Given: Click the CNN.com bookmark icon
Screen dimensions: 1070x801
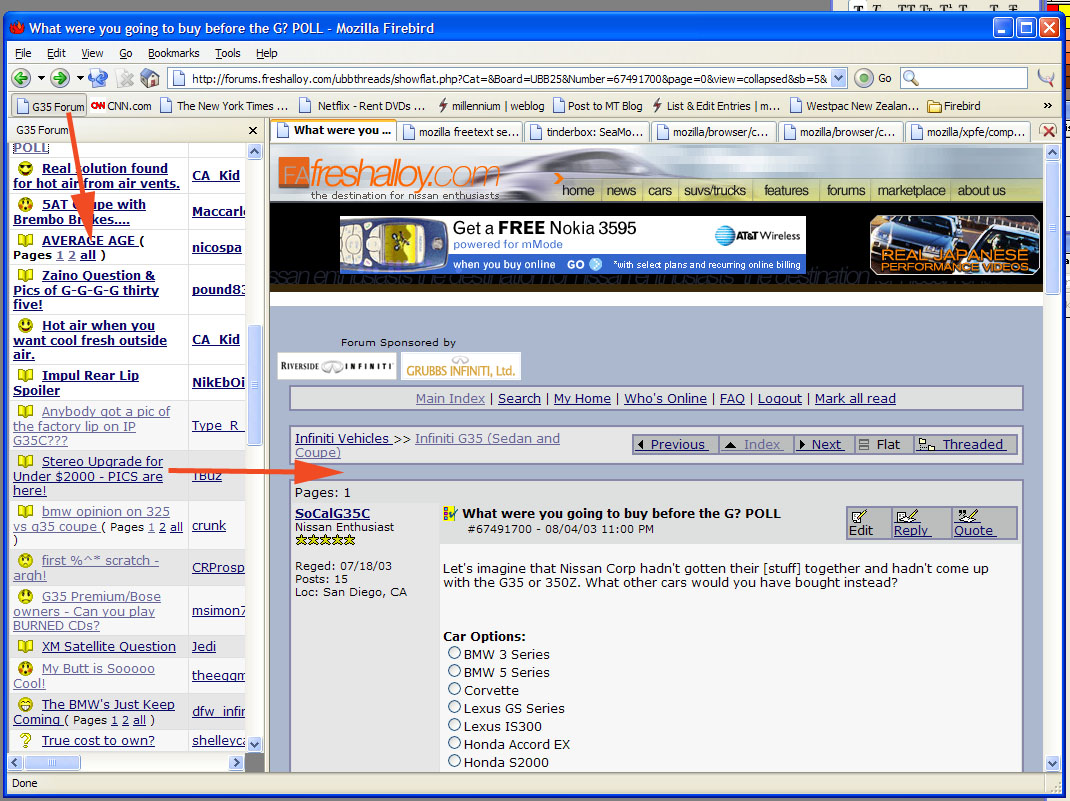Looking at the screenshot, I should [x=98, y=106].
